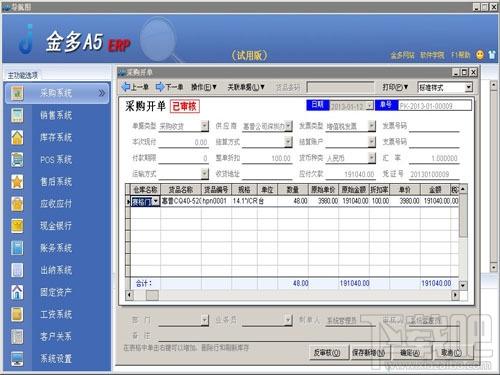Open the F1帮助 link in header
The image size is (500, 375).
click(x=460, y=55)
